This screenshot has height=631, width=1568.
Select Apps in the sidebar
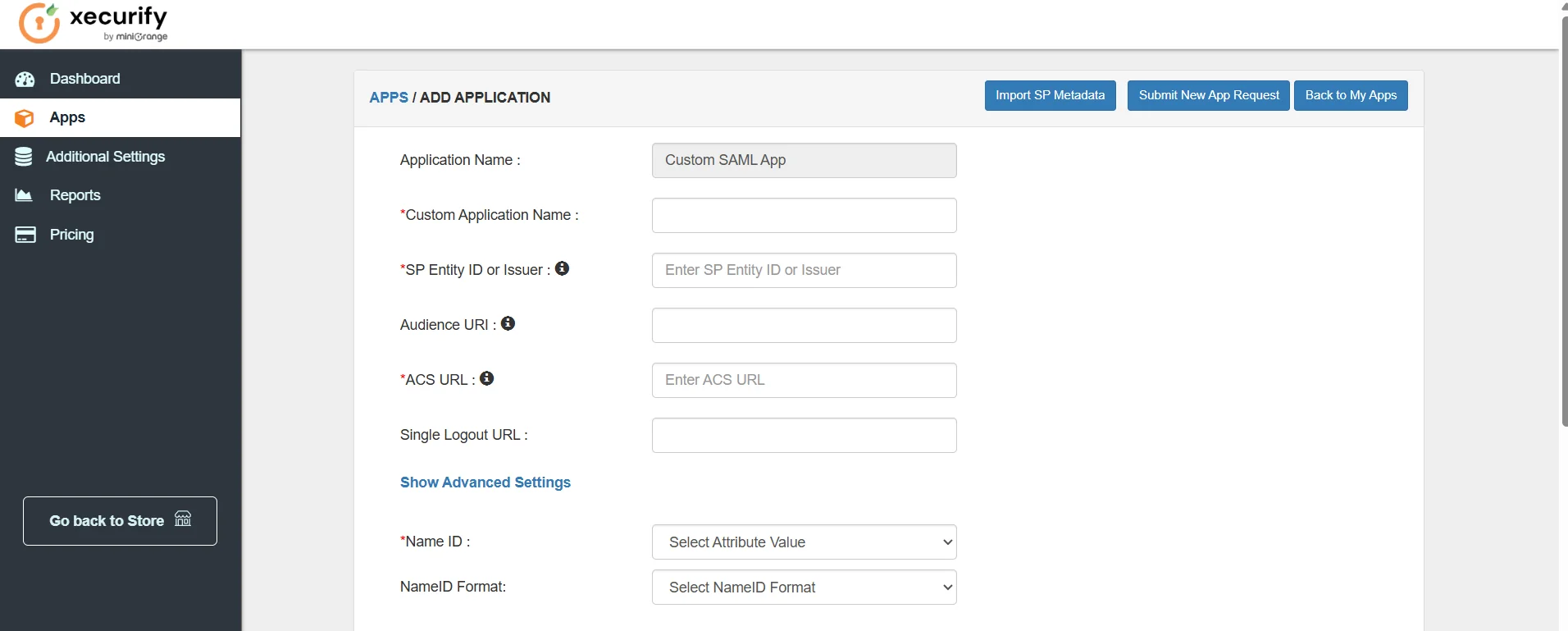pos(121,117)
